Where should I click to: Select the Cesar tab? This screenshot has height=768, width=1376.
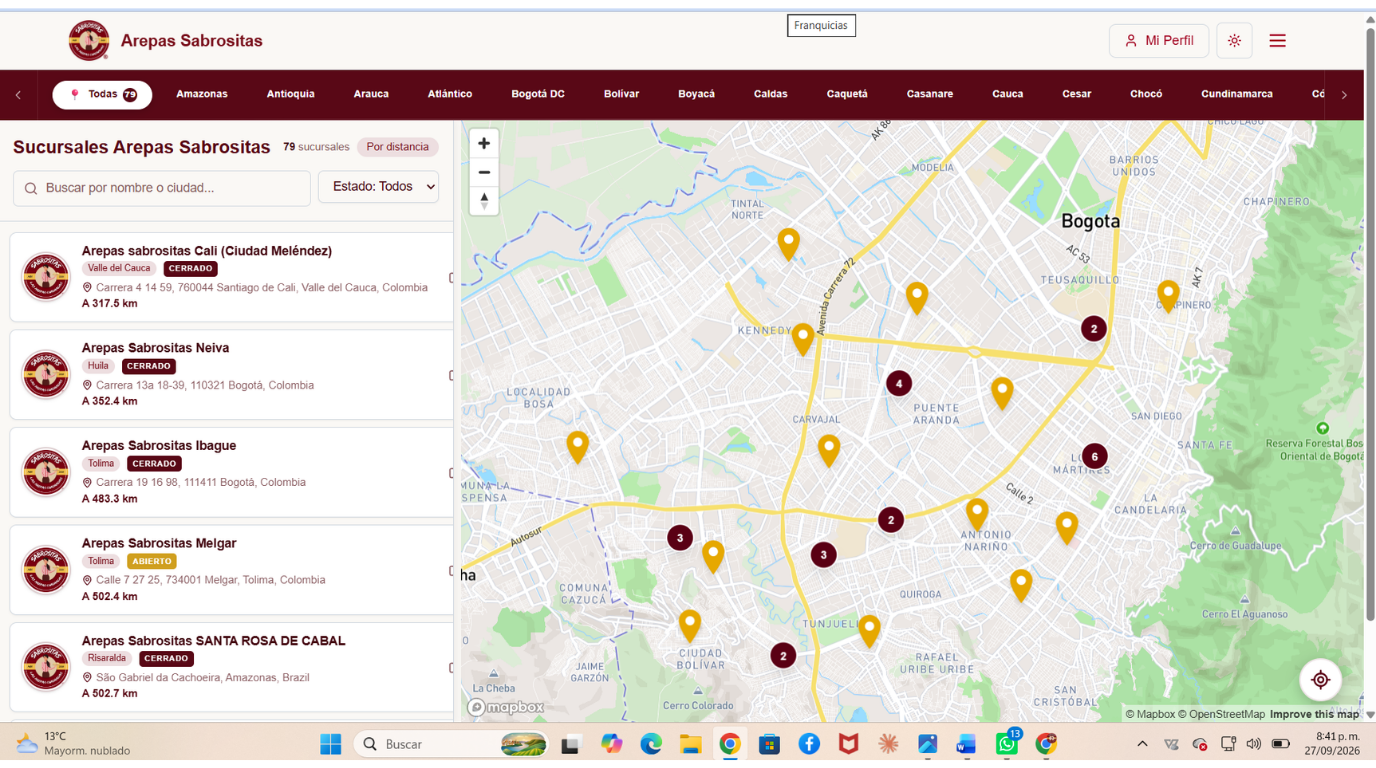pyautogui.click(x=1077, y=95)
